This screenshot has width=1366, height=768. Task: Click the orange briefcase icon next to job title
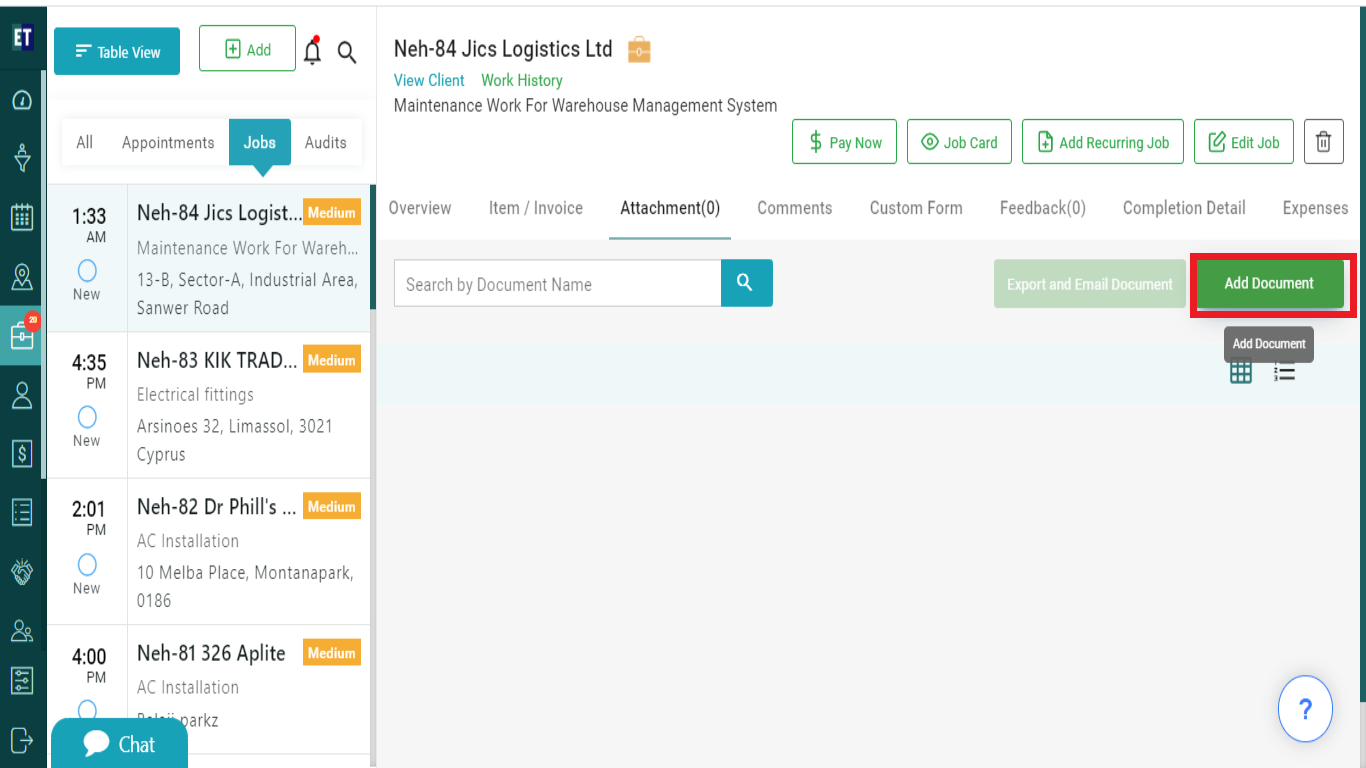(x=639, y=49)
